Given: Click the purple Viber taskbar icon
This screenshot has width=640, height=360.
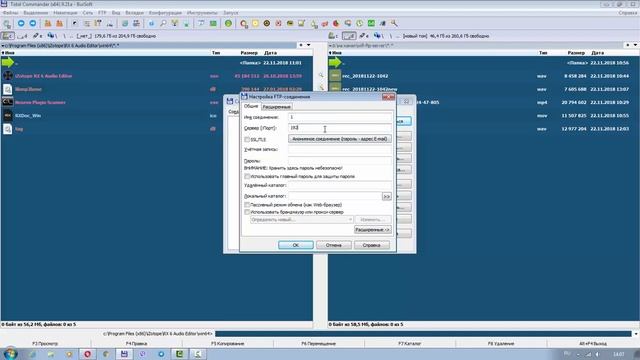Looking at the screenshot, I should pyautogui.click(x=142, y=354).
